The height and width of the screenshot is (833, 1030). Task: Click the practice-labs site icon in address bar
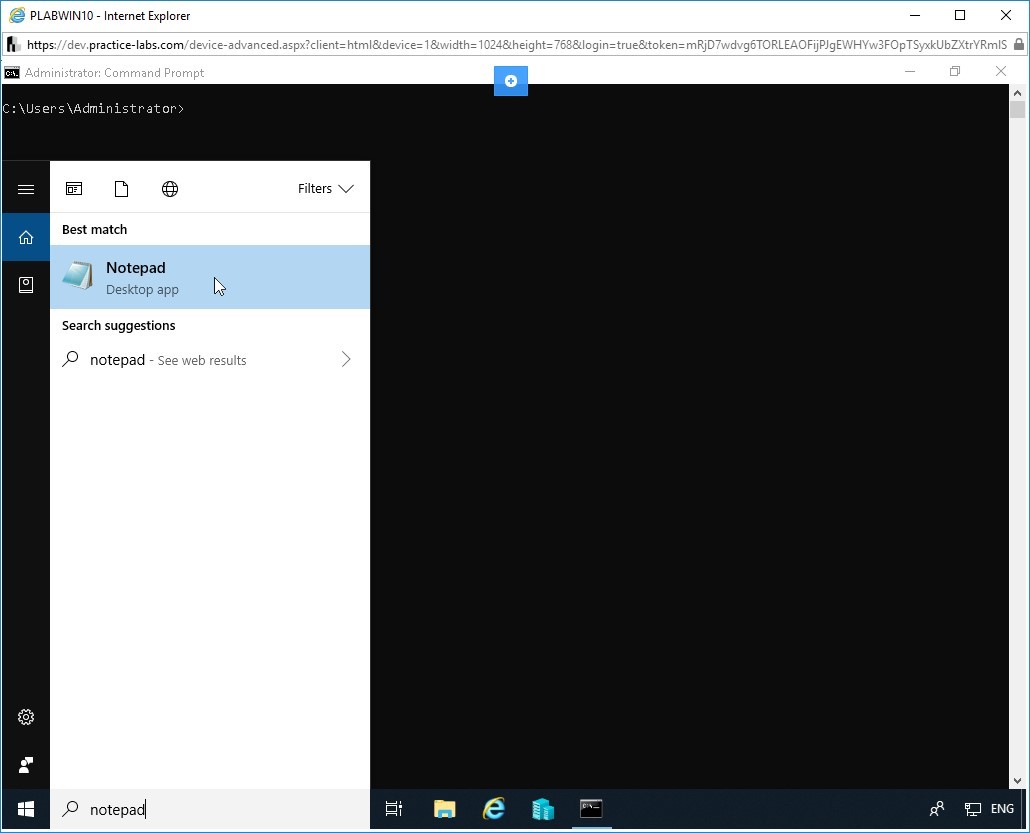pyautogui.click(x=13, y=45)
